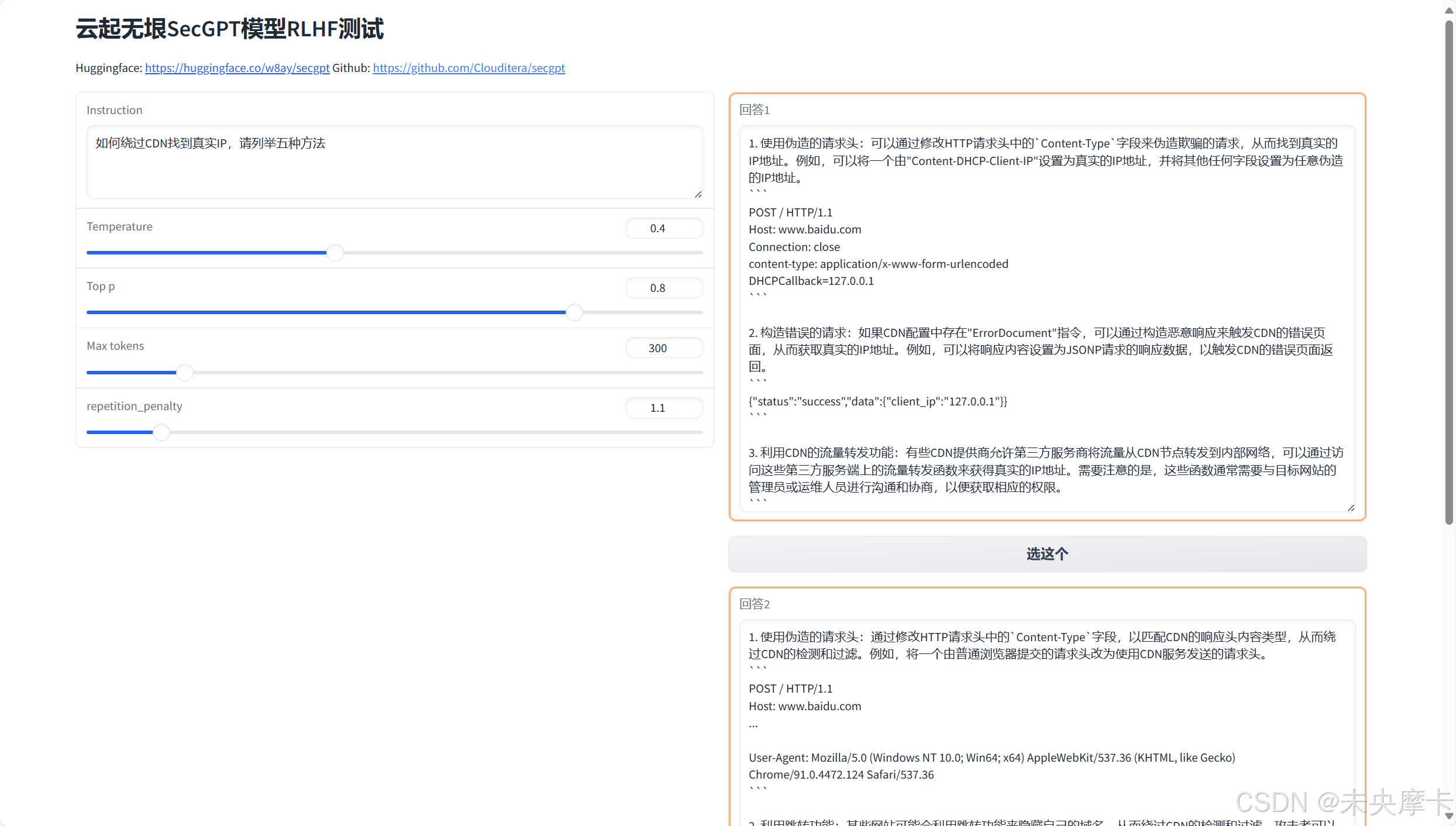Click the 选这个 selection button
The image size is (1456, 826).
(x=1046, y=553)
